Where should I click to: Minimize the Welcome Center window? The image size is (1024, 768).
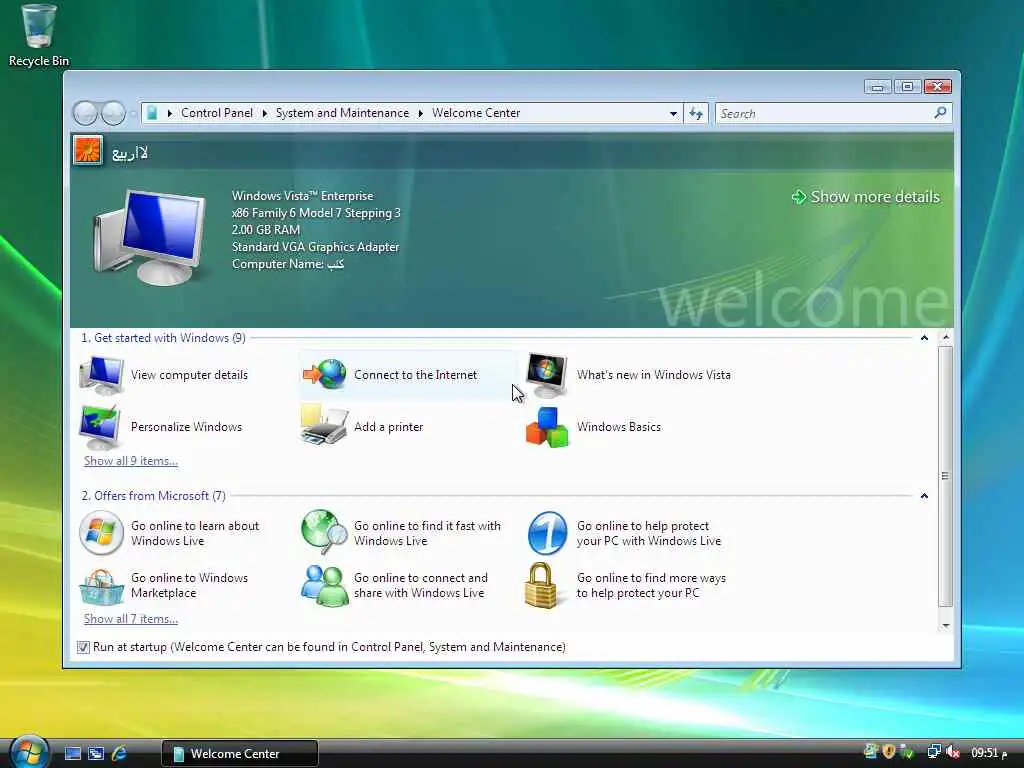click(x=877, y=87)
